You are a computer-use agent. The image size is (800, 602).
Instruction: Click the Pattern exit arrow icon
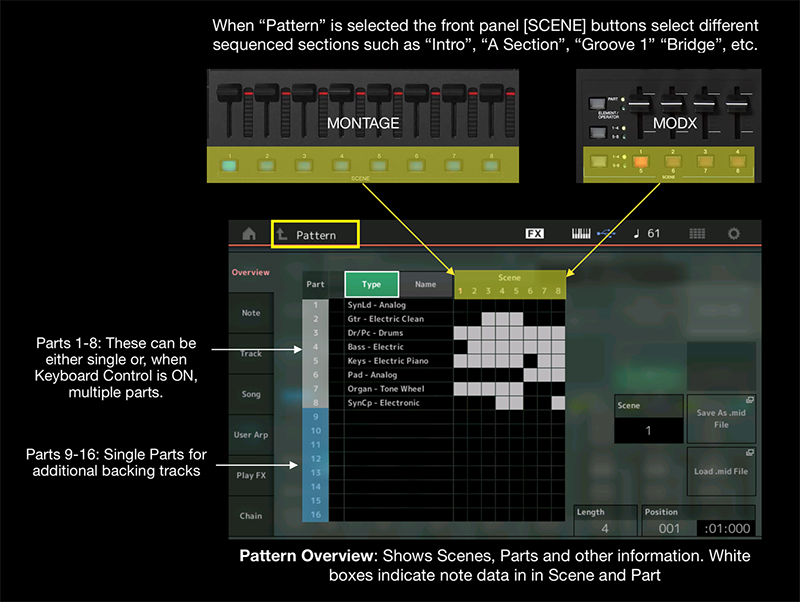coord(282,234)
